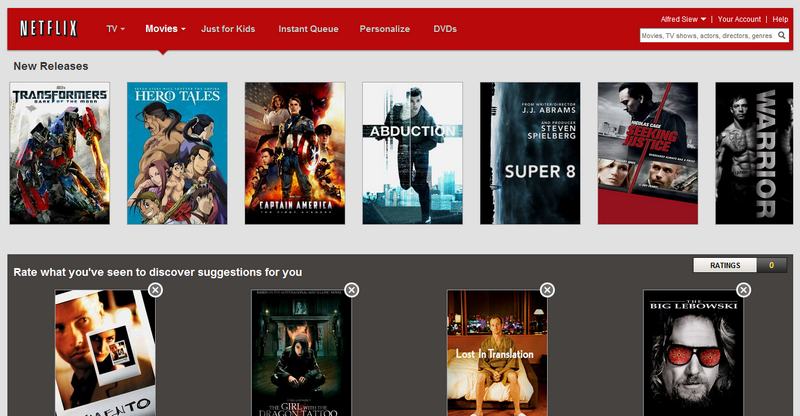Open the DVDs section

[x=445, y=29]
